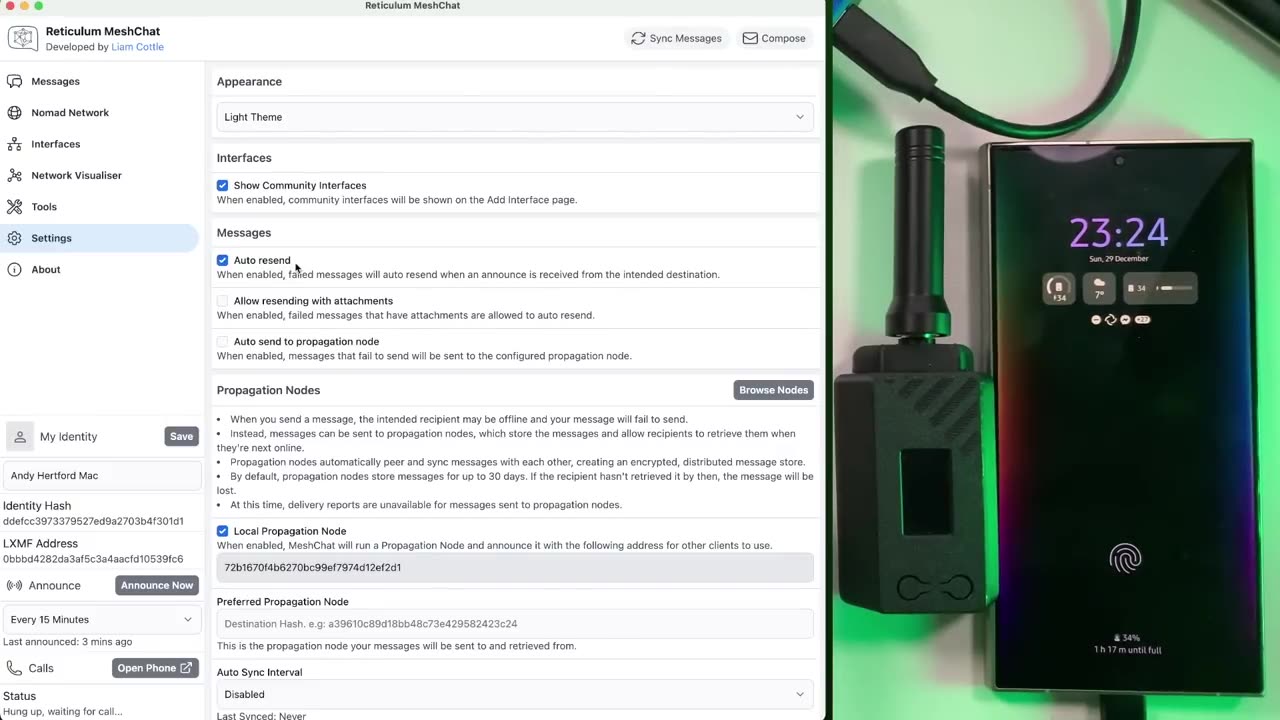
Task: Enable Auto send to propagation node
Action: (222, 342)
